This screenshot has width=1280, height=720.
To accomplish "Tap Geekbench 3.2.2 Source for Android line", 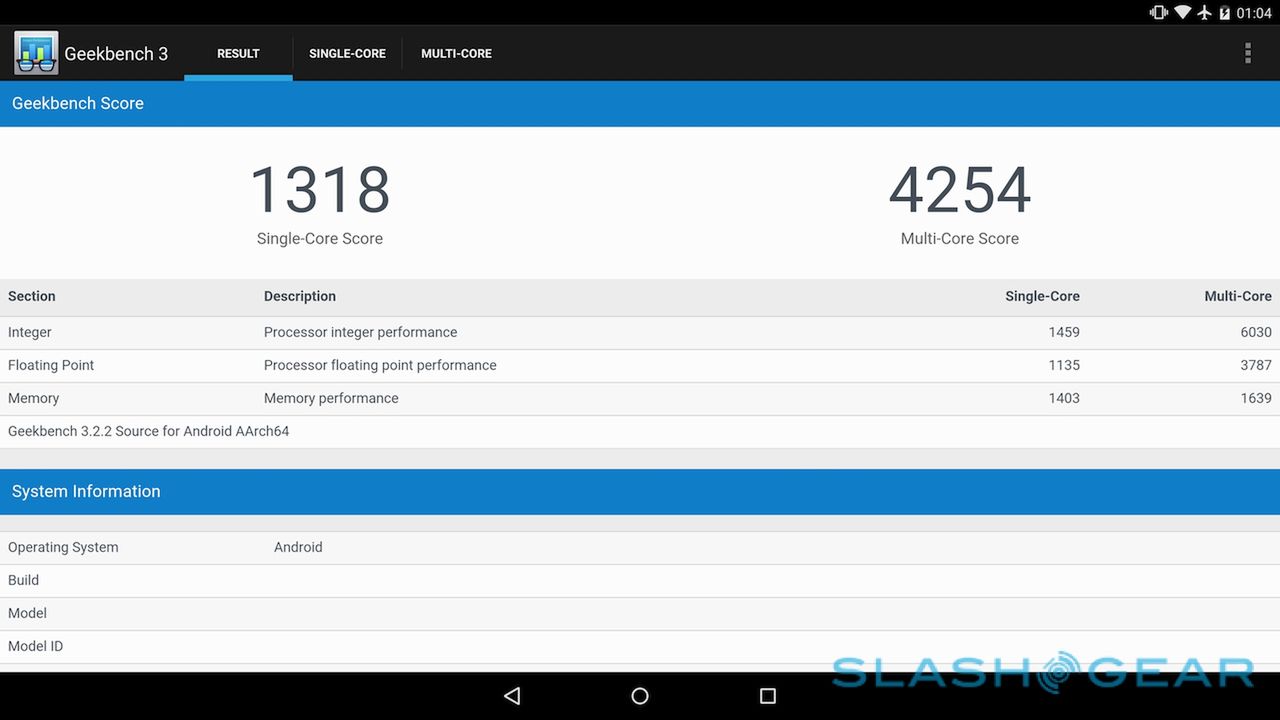I will (x=149, y=431).
